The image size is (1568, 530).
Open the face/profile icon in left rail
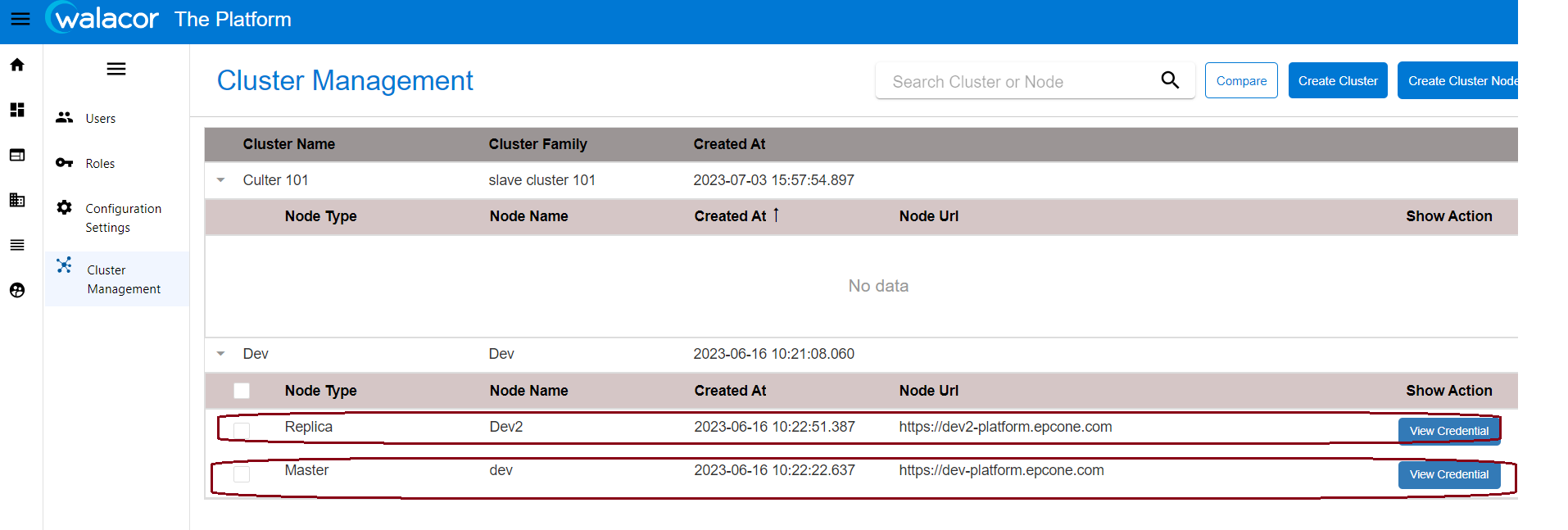pos(17,290)
